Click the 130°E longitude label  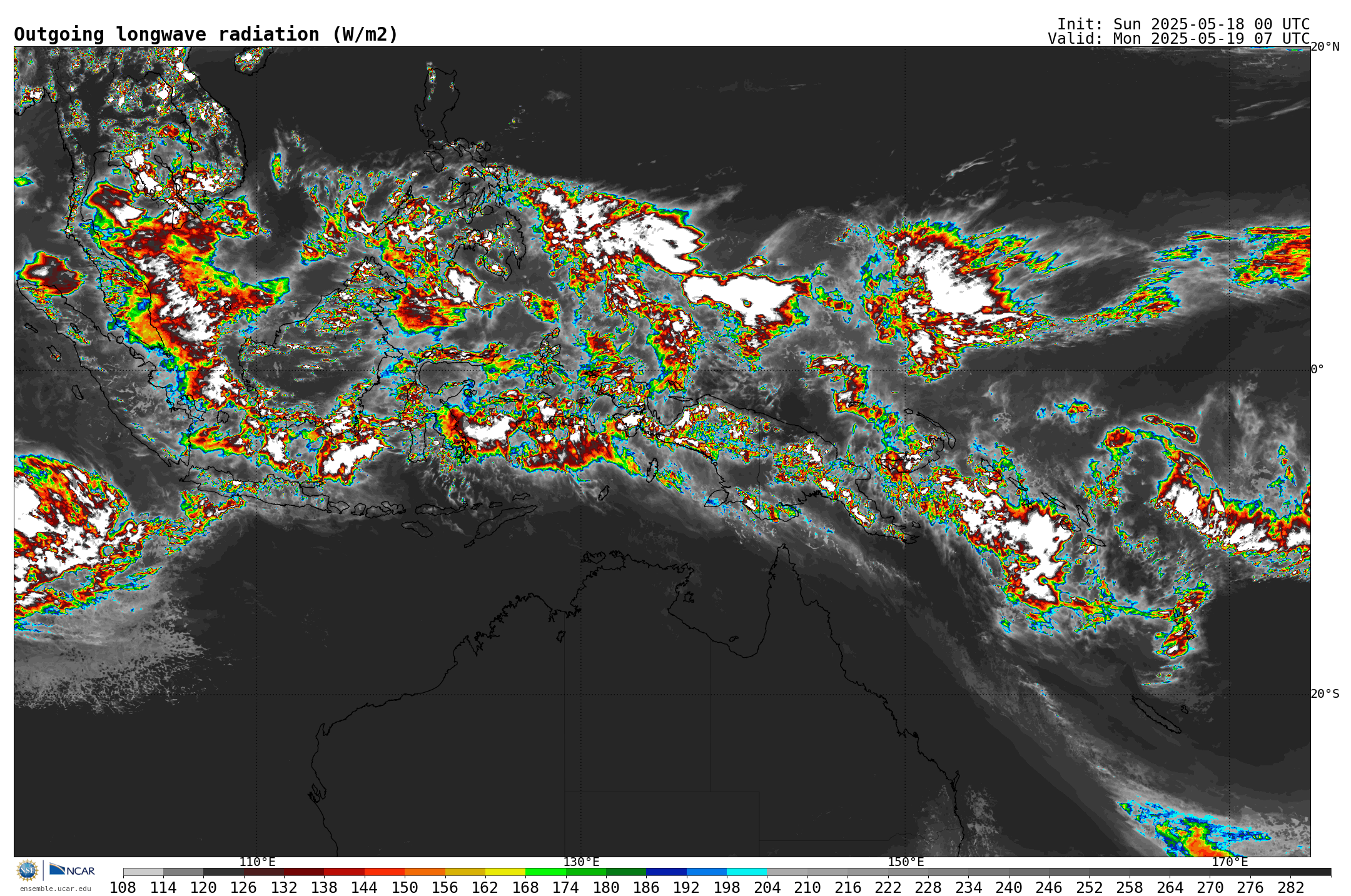pyautogui.click(x=581, y=862)
